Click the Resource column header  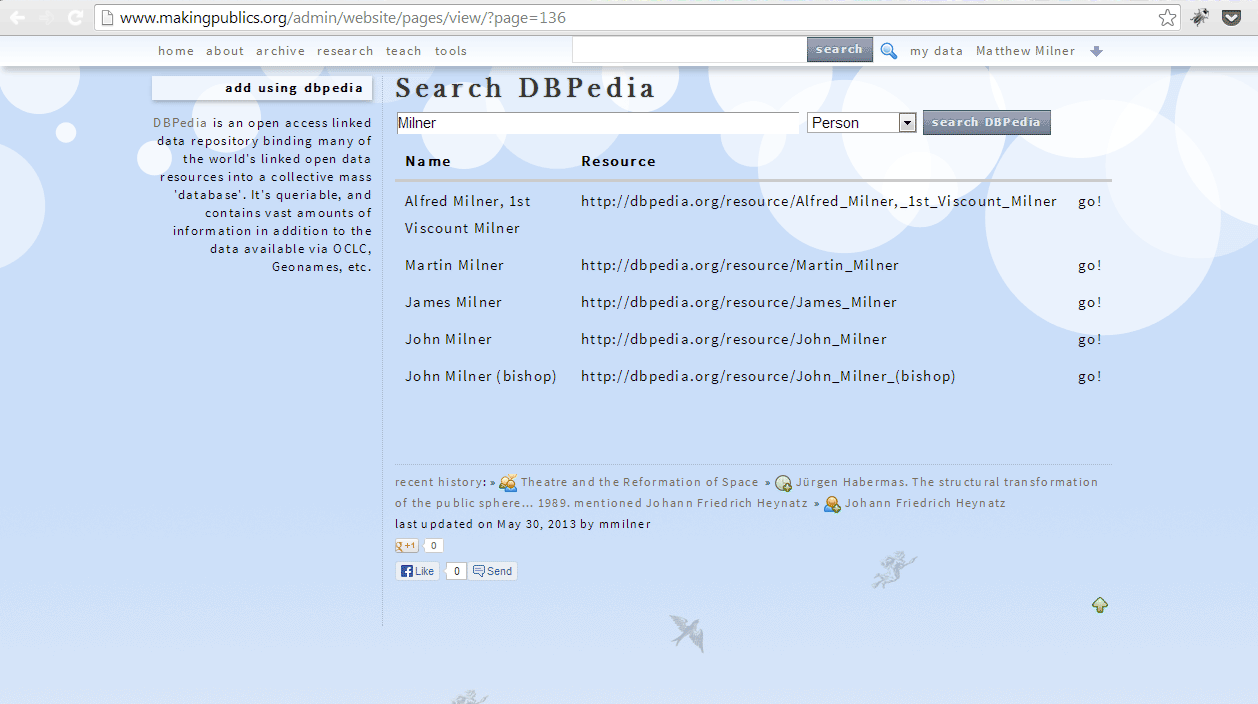[619, 161]
